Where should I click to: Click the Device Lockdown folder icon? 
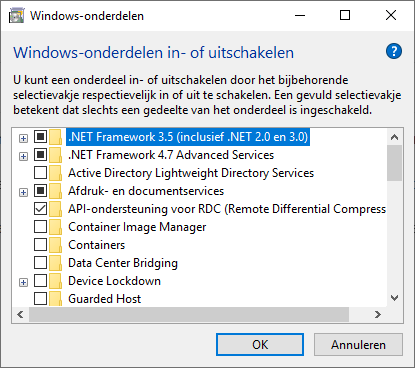tap(55, 281)
